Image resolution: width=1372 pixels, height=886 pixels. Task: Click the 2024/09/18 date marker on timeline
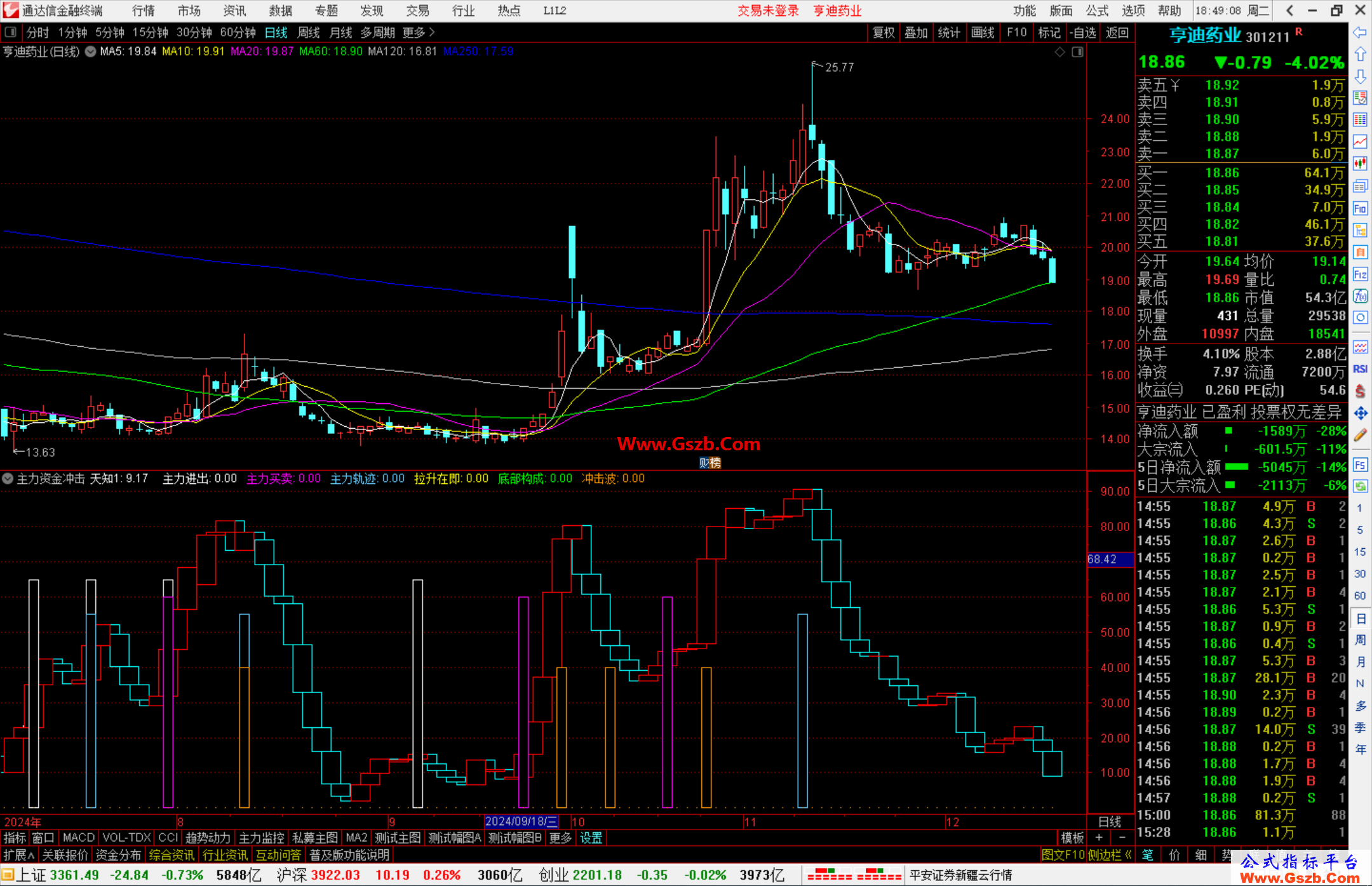pyautogui.click(x=521, y=821)
